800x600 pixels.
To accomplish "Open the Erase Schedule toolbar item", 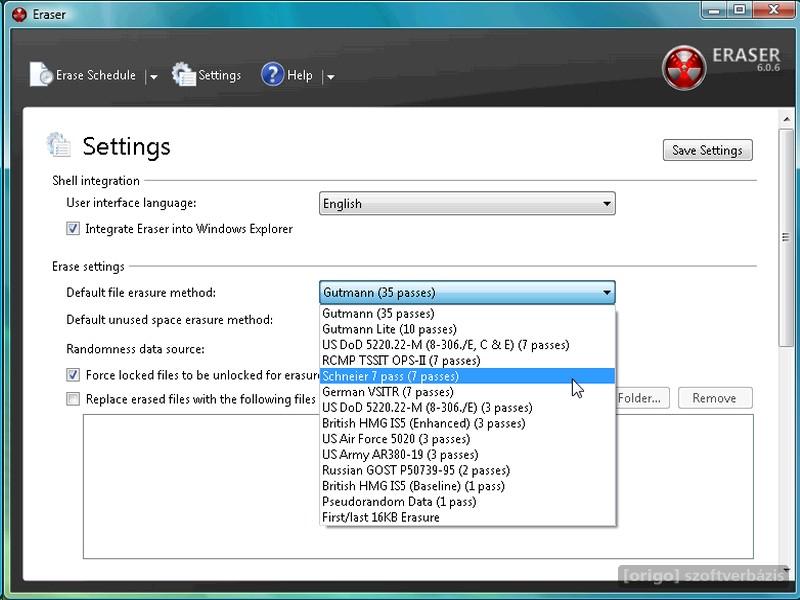I will [95, 76].
